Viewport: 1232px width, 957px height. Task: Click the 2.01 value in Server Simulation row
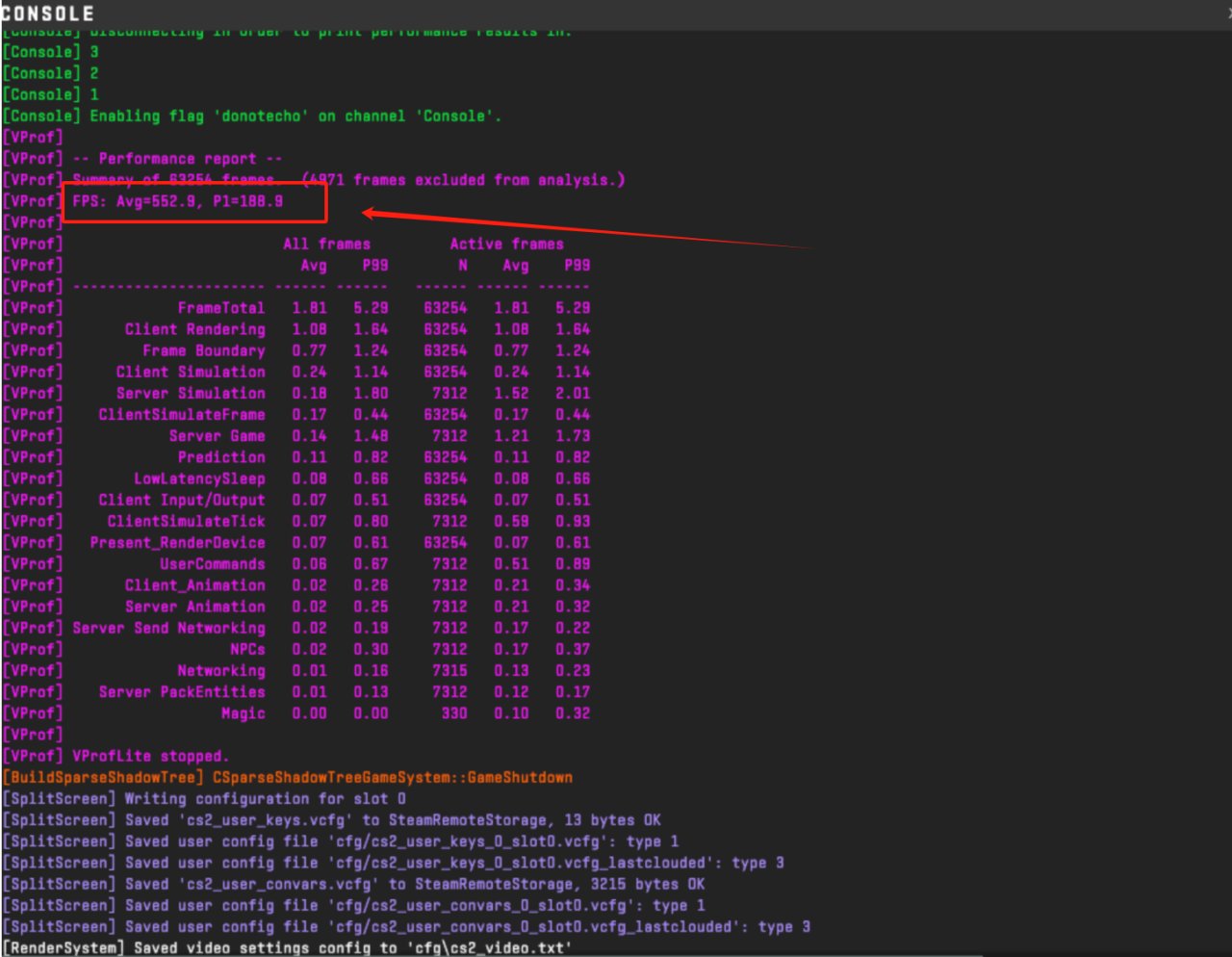coord(573,393)
